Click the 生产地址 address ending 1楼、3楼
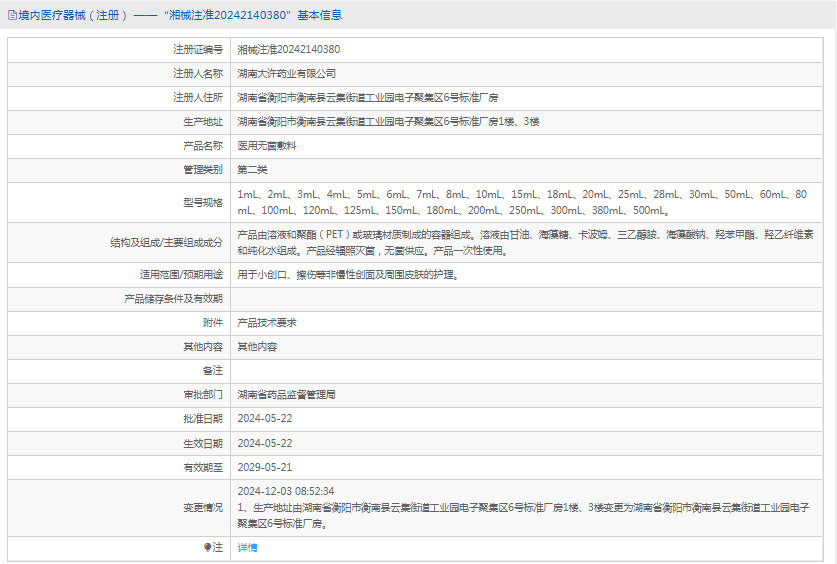 pos(389,122)
